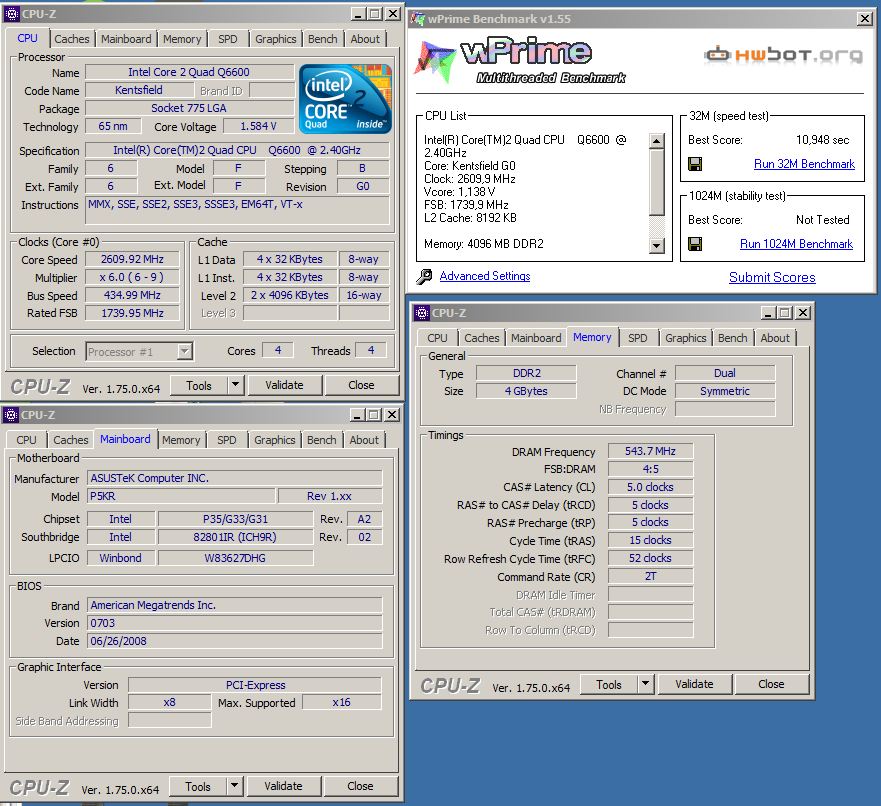881x806 pixels.
Task: Click Run 32M Benchmark link
Action: (x=804, y=163)
